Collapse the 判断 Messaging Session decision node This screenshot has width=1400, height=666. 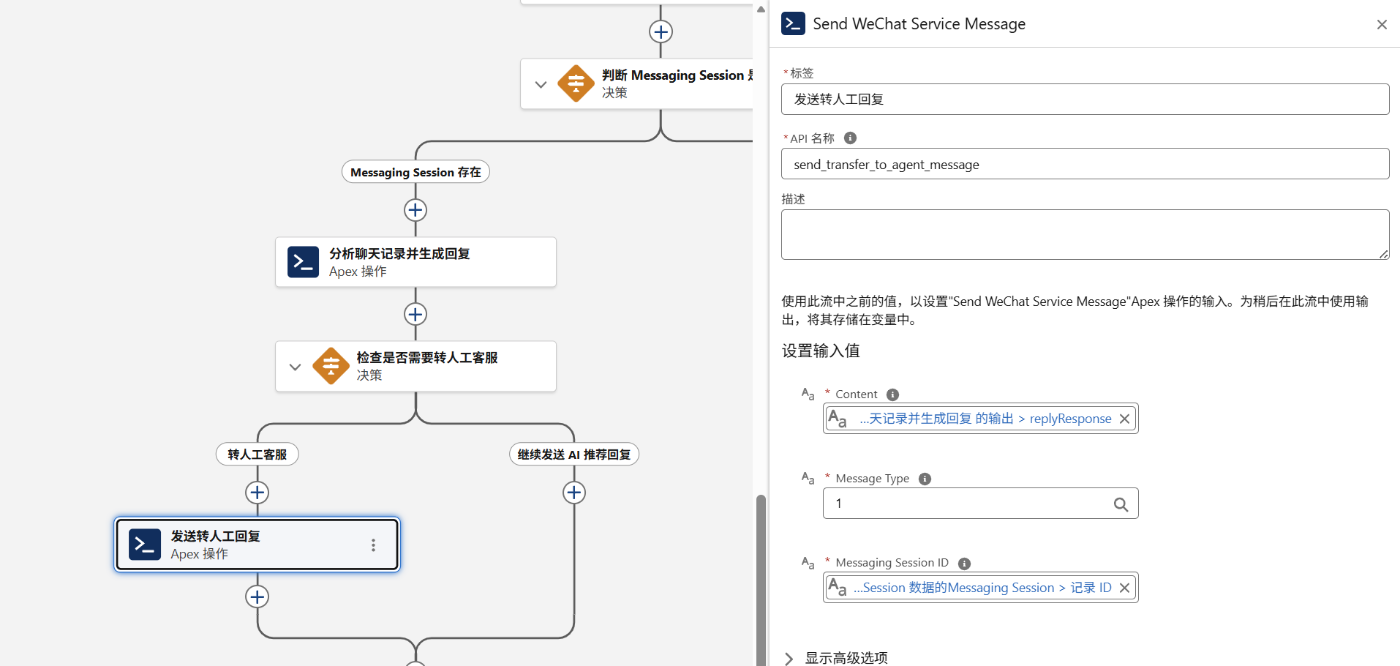point(541,84)
